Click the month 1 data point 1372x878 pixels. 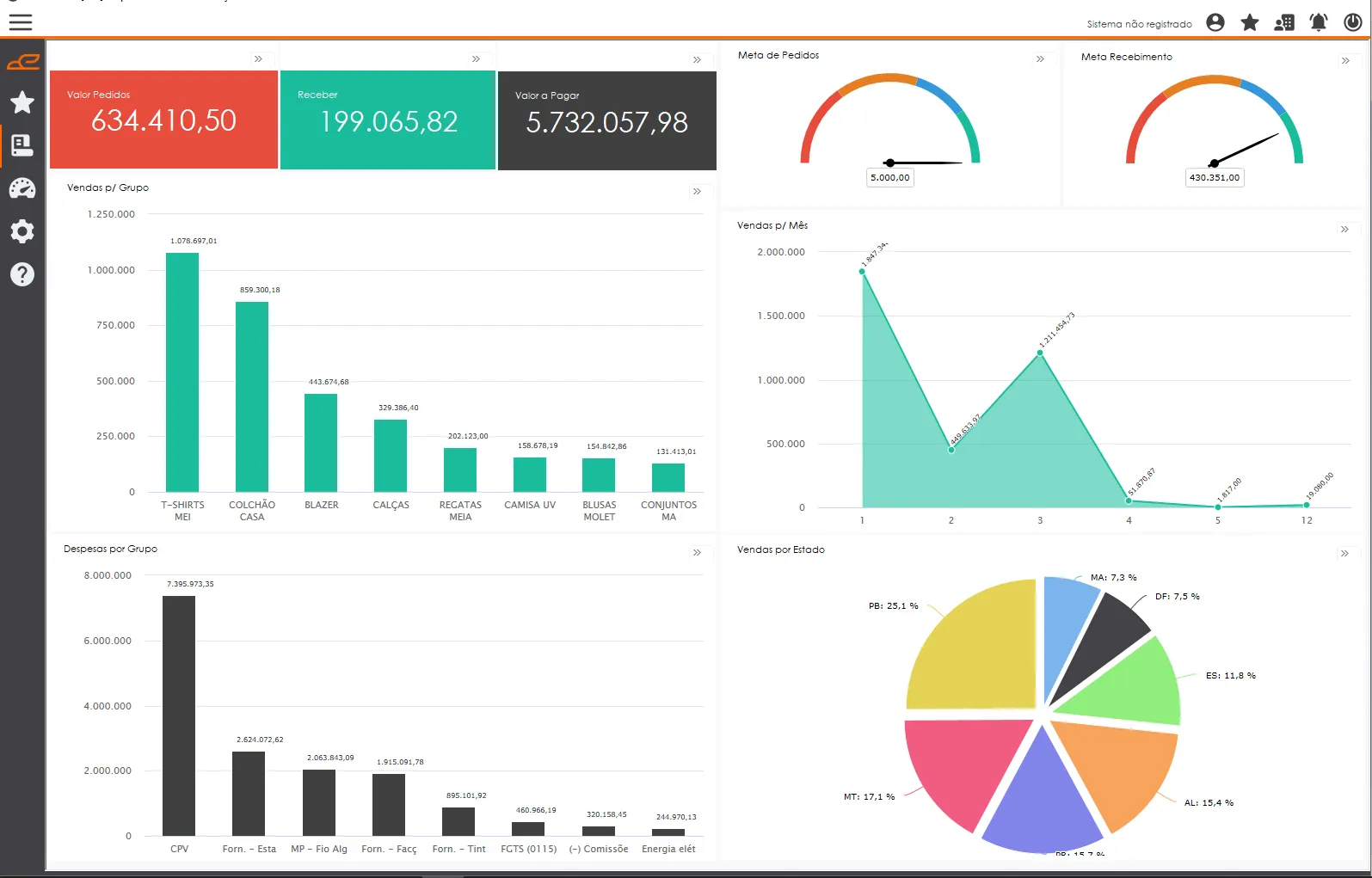pos(862,272)
